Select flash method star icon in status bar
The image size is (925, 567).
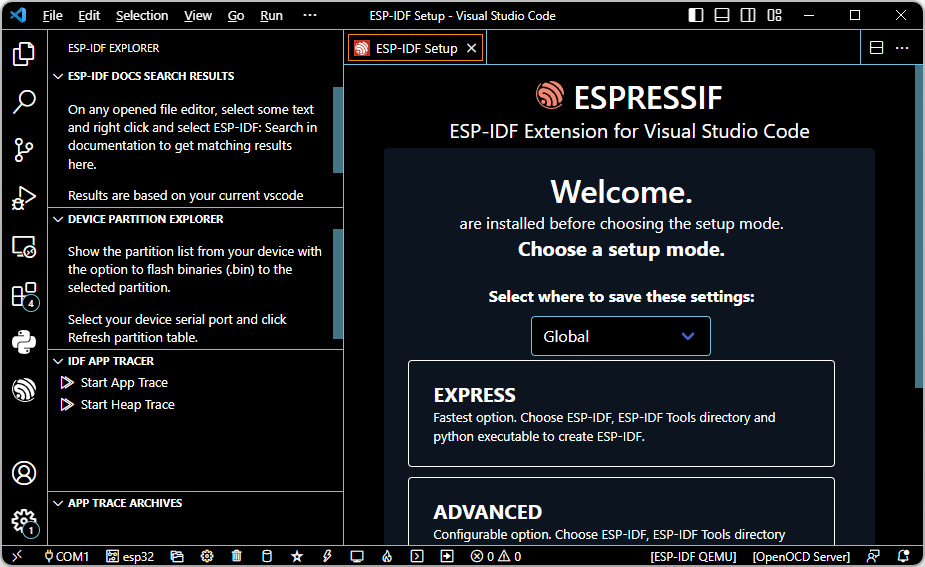[x=297, y=556]
